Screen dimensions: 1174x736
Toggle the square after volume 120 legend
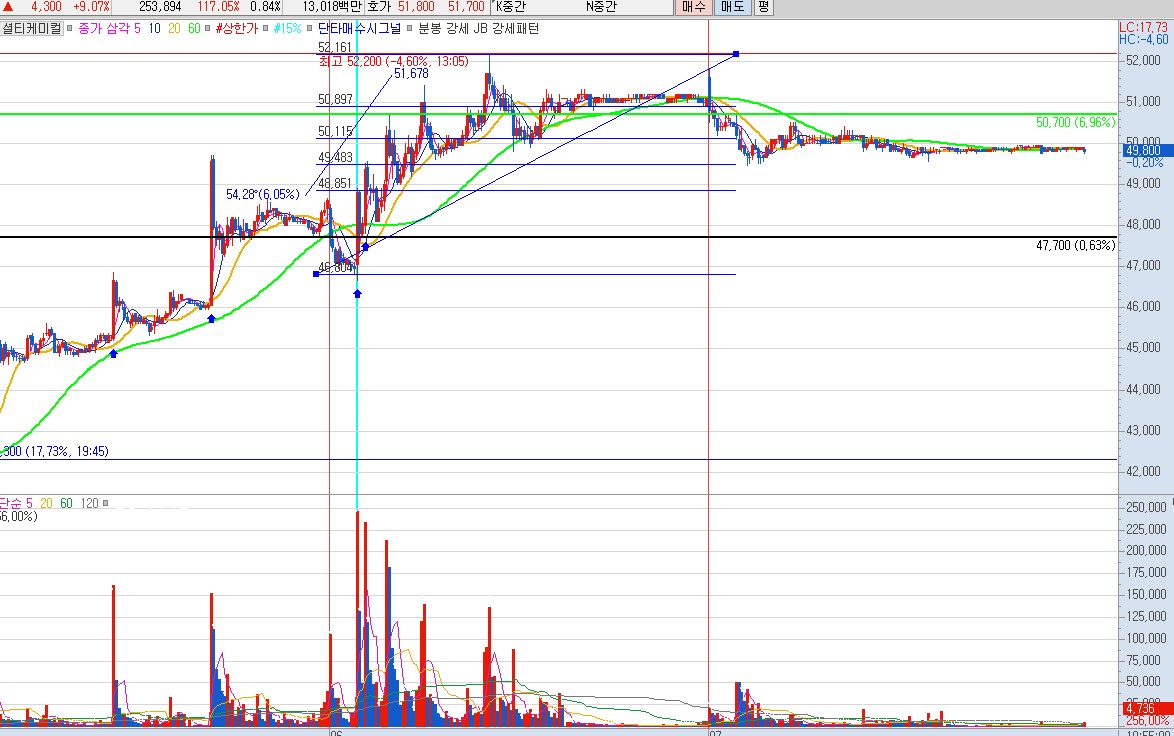[106, 503]
